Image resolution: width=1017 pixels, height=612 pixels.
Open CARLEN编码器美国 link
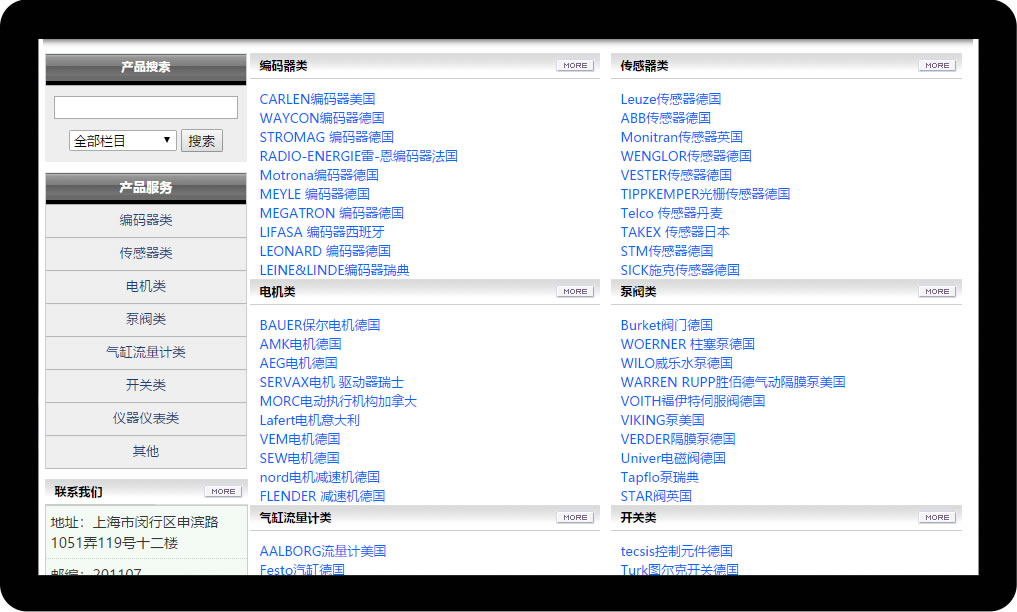(x=317, y=99)
